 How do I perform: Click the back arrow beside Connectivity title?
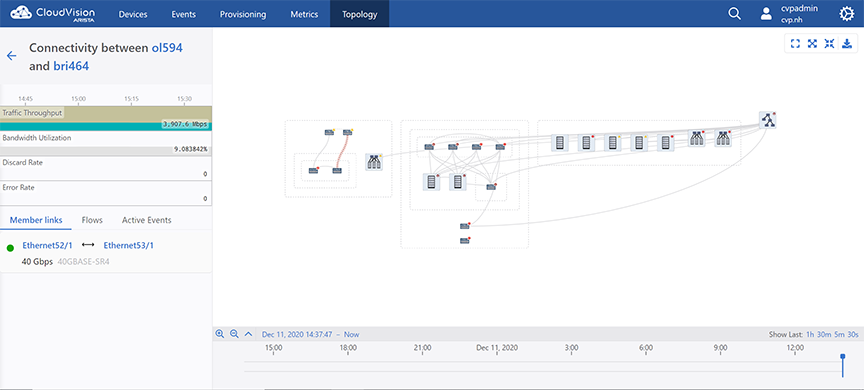(x=12, y=56)
